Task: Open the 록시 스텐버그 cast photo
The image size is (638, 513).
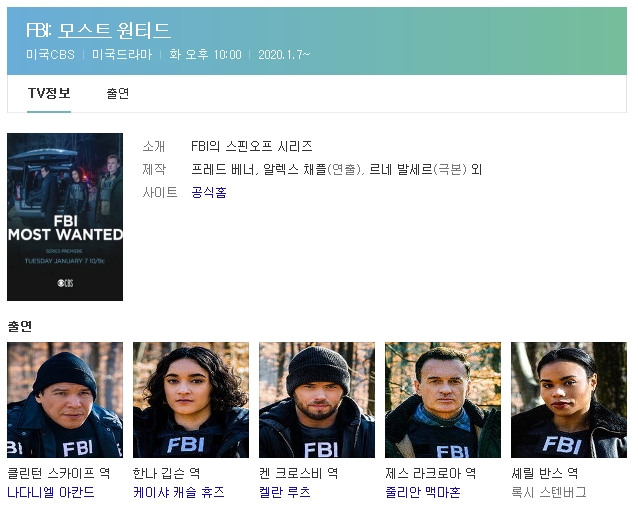Action: click(569, 400)
